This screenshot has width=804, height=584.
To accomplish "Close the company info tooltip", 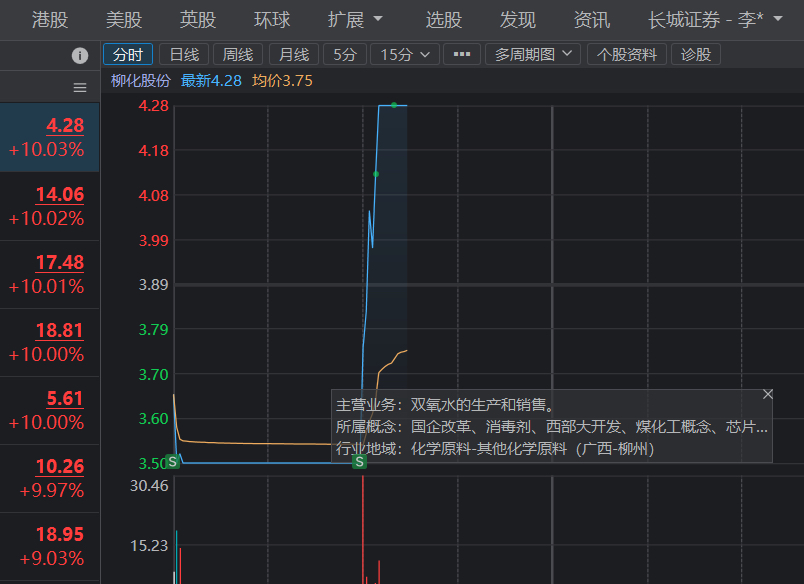I will click(x=768, y=394).
